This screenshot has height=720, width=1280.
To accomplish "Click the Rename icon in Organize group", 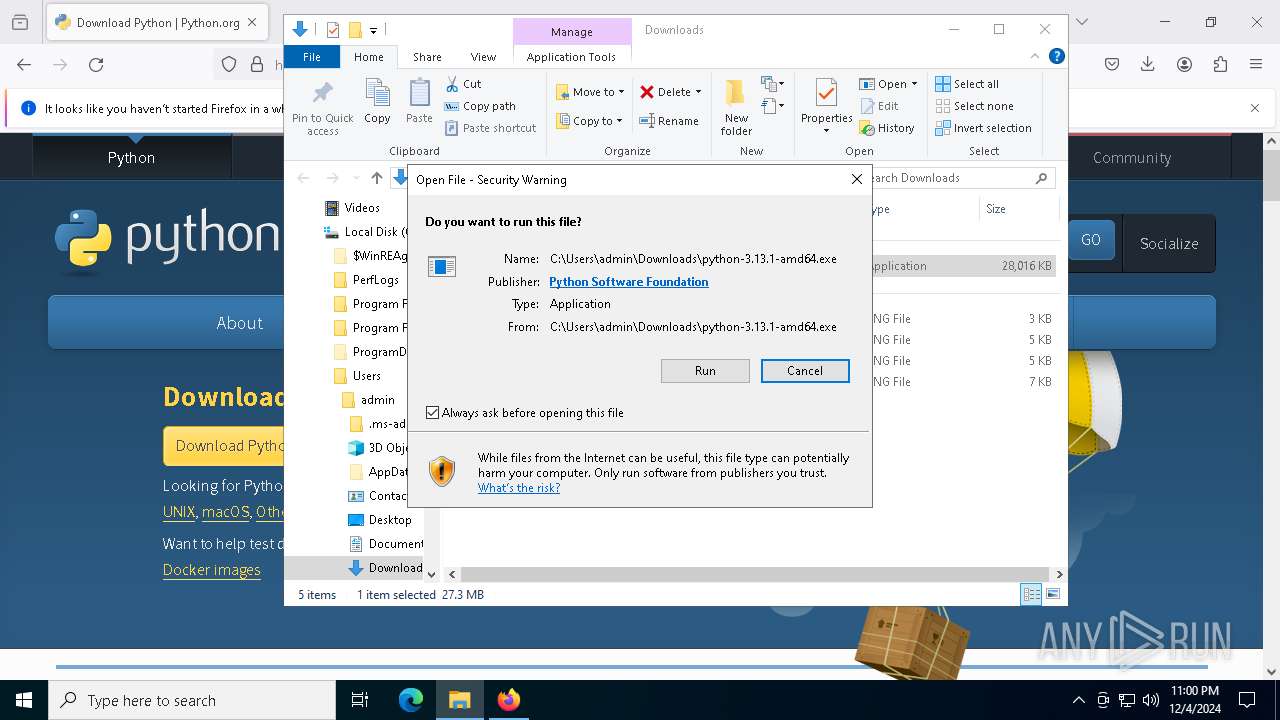I will tap(647, 121).
